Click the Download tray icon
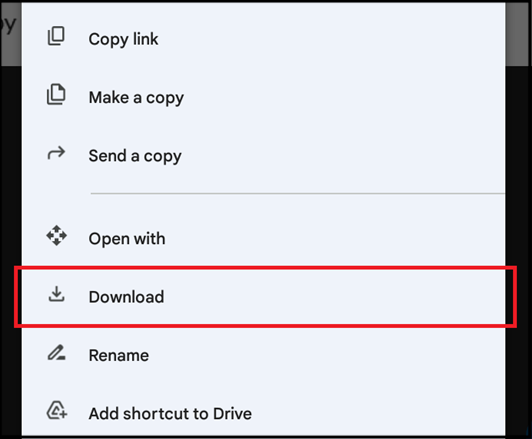The width and height of the screenshot is (532, 439). tap(56, 294)
